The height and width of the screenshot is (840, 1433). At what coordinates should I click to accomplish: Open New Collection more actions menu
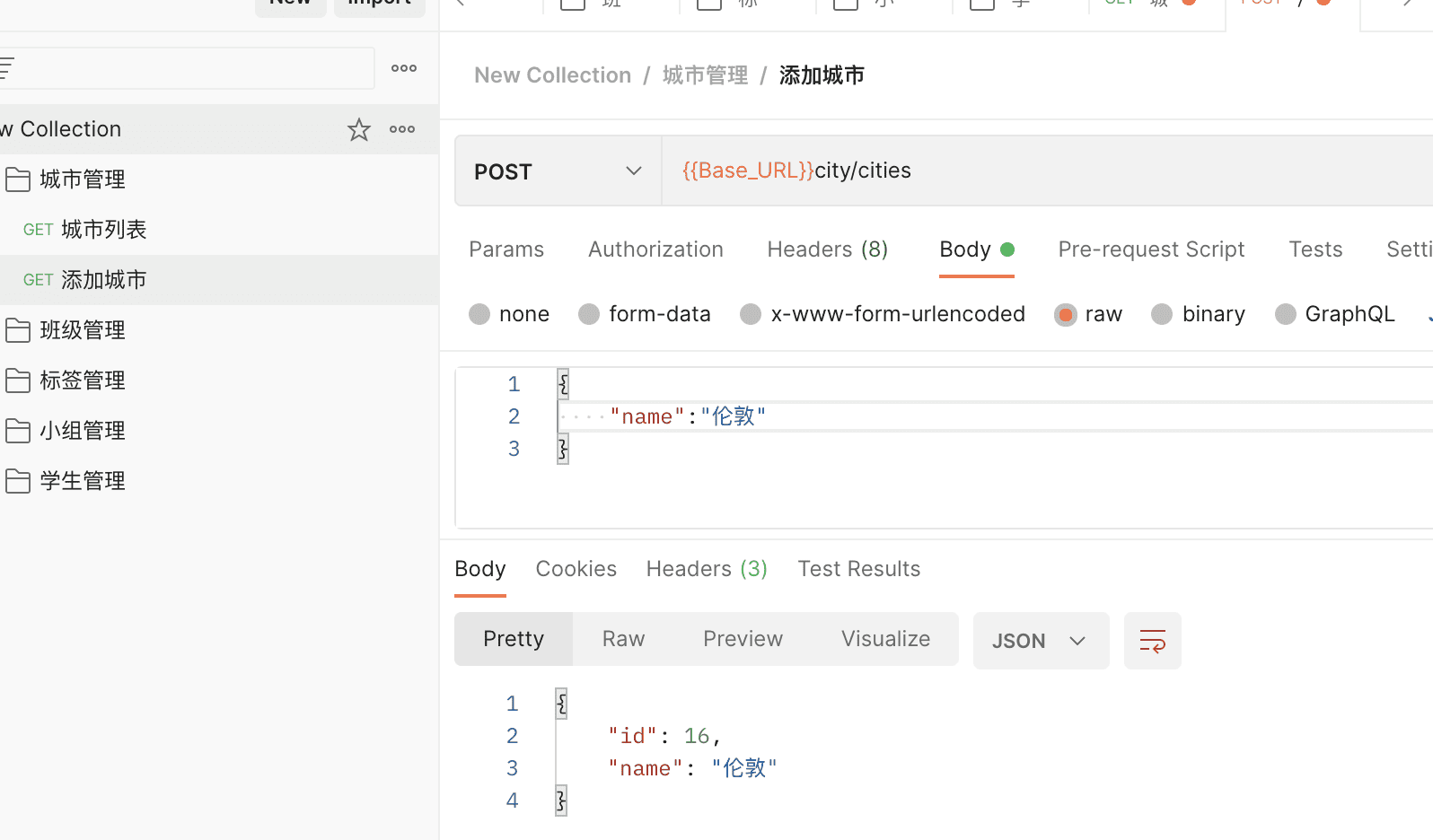point(402,129)
